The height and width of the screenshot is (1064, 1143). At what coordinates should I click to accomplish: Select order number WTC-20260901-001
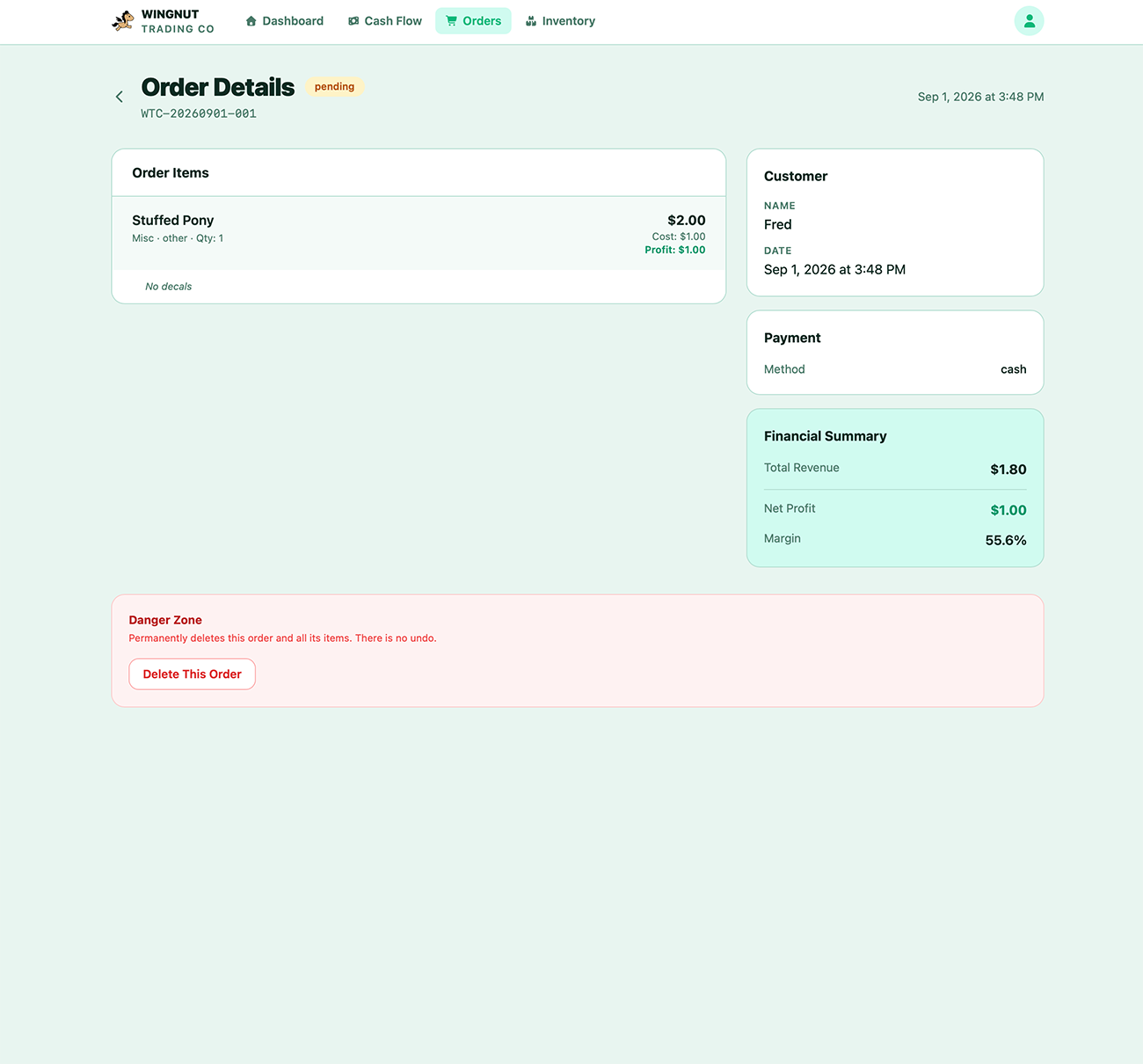(199, 113)
